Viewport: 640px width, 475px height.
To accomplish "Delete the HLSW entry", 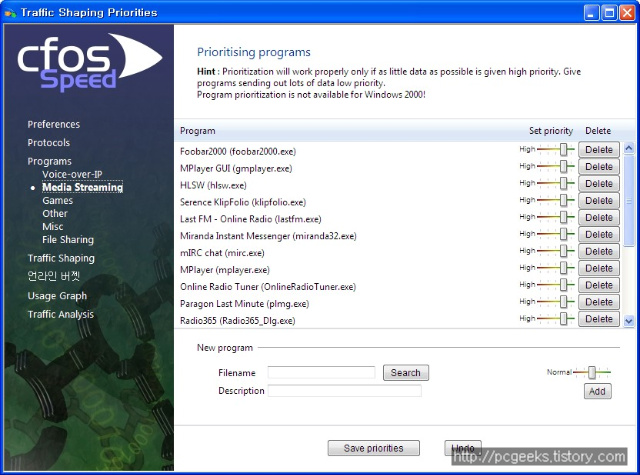I will [x=599, y=184].
